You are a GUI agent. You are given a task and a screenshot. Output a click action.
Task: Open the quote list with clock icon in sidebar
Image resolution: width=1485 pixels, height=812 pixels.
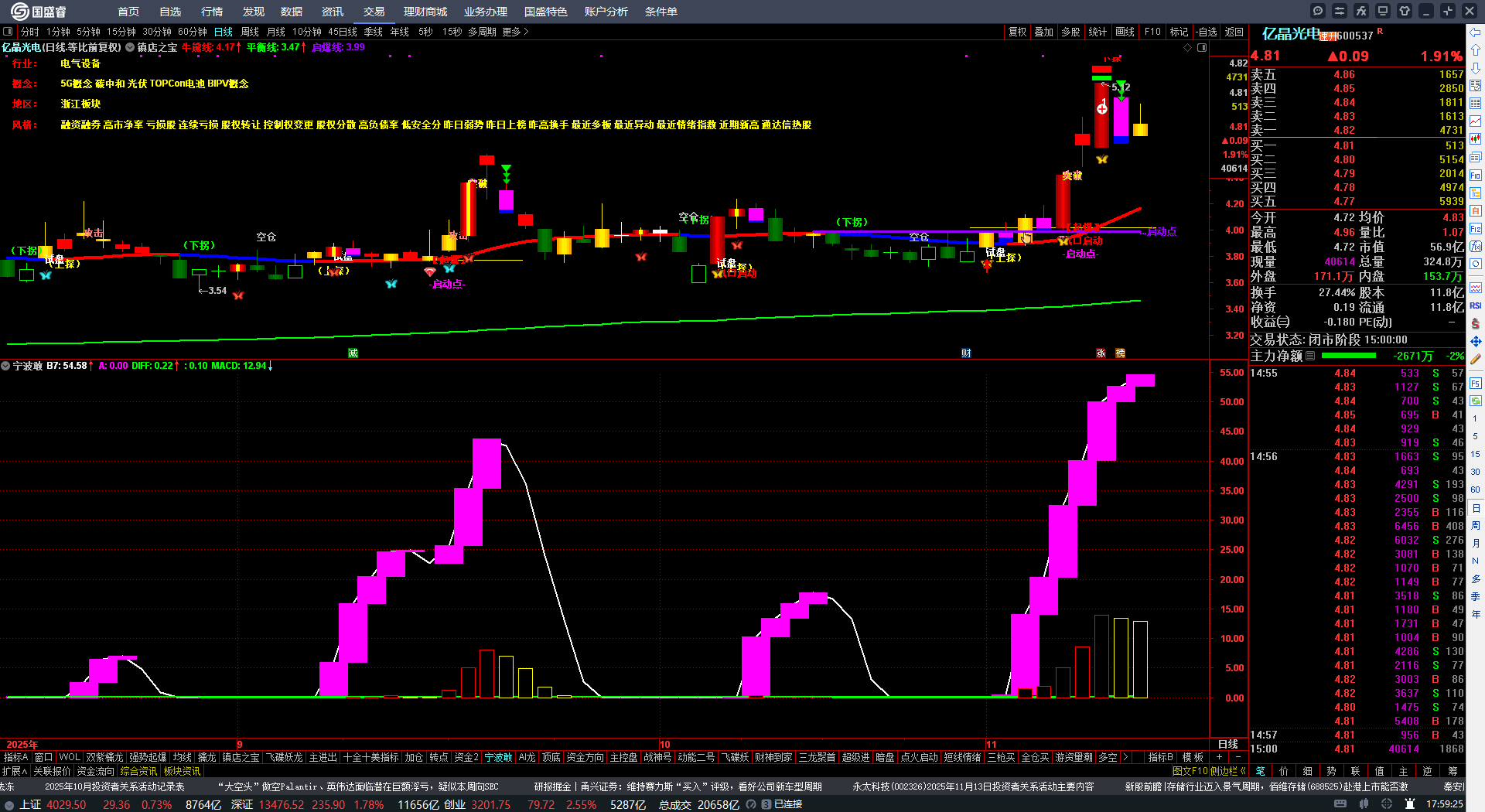(1476, 86)
